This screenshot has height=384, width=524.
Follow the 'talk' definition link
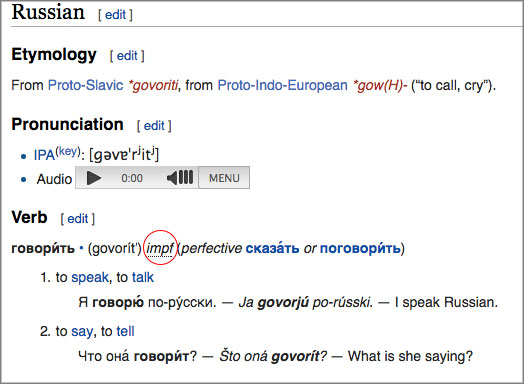click(x=143, y=277)
